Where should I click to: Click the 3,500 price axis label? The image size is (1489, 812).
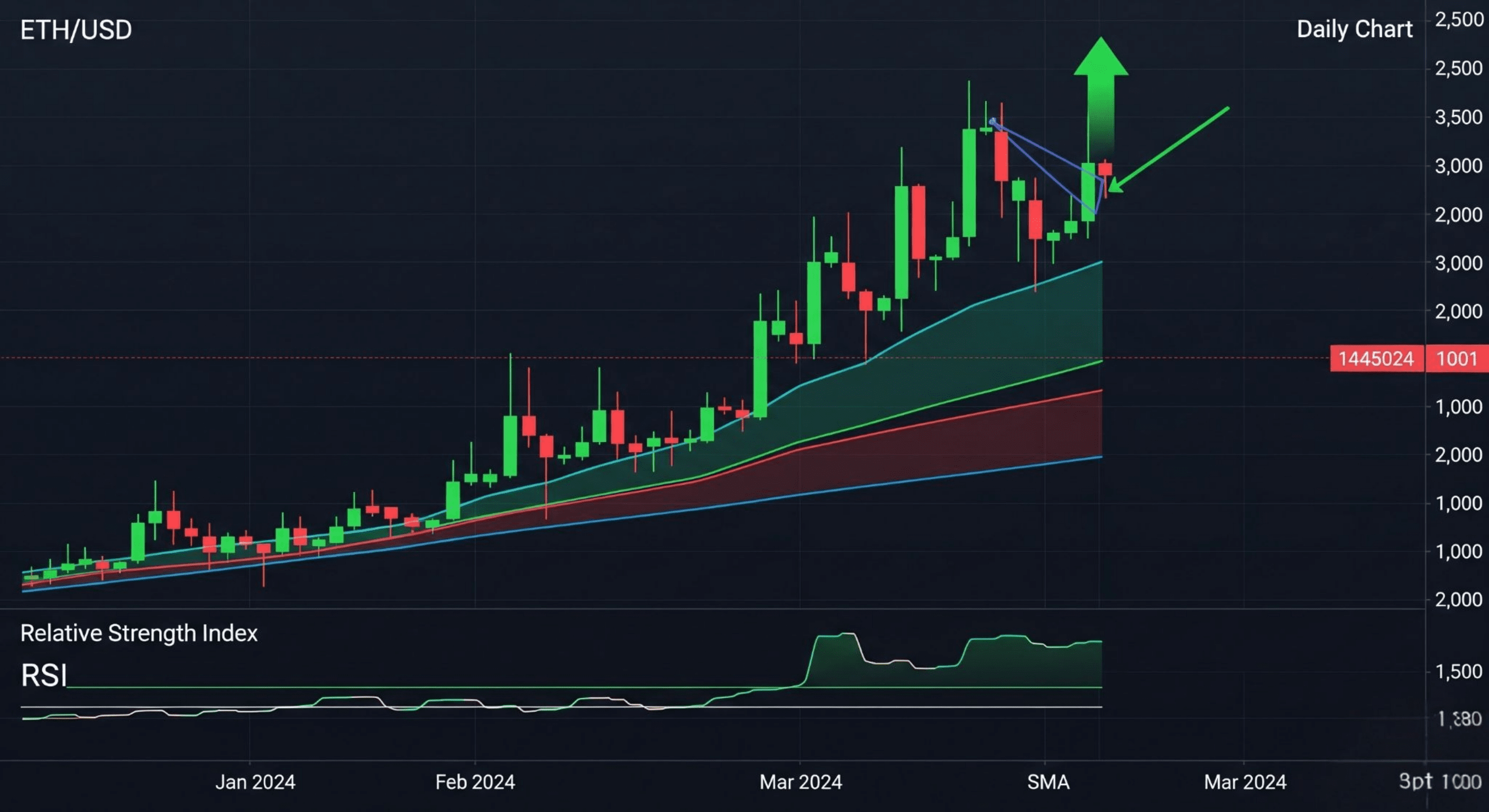1459,117
